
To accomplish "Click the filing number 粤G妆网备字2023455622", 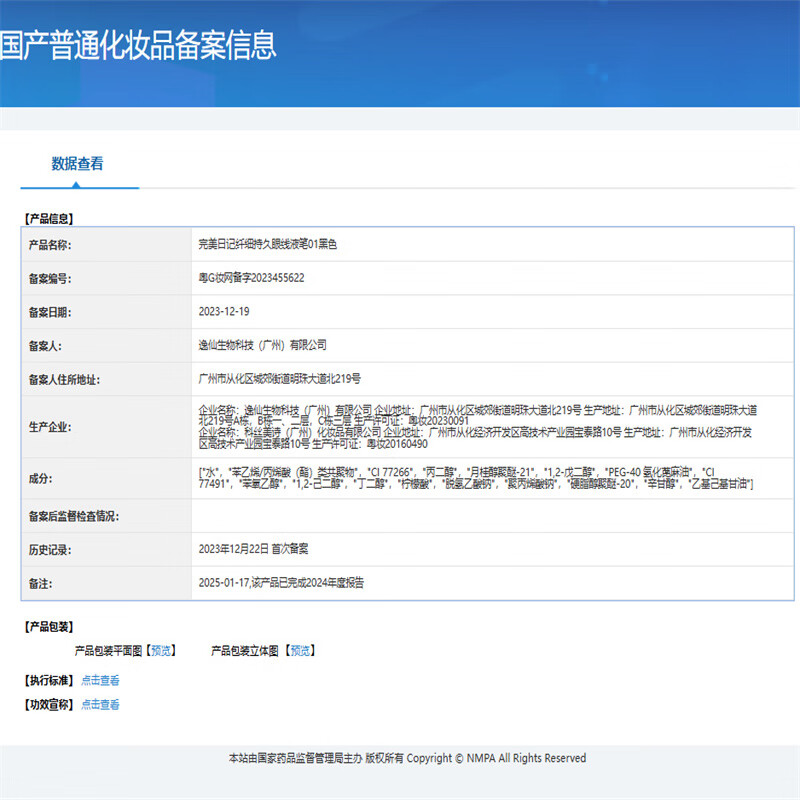I will coord(252,278).
